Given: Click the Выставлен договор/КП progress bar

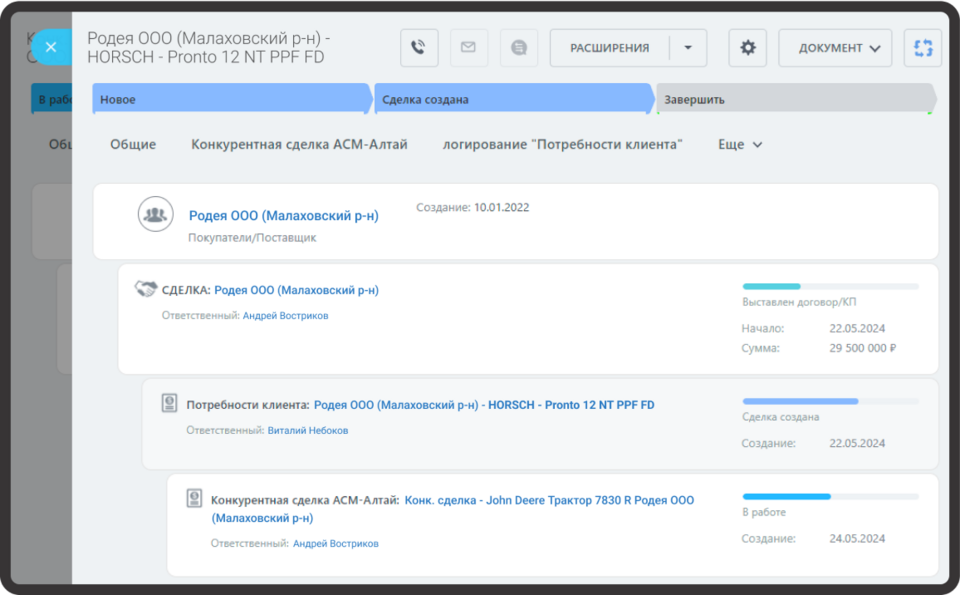Looking at the screenshot, I should coord(830,287).
